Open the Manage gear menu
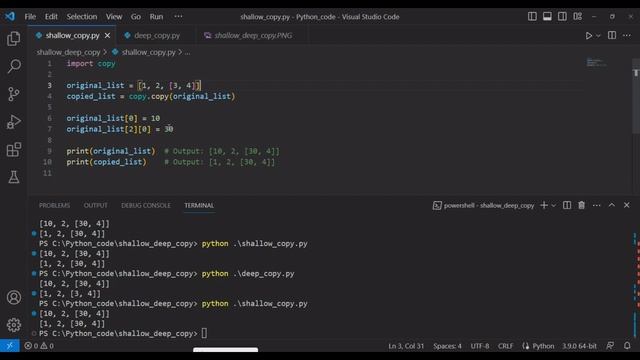The width and height of the screenshot is (640, 360). (13, 325)
